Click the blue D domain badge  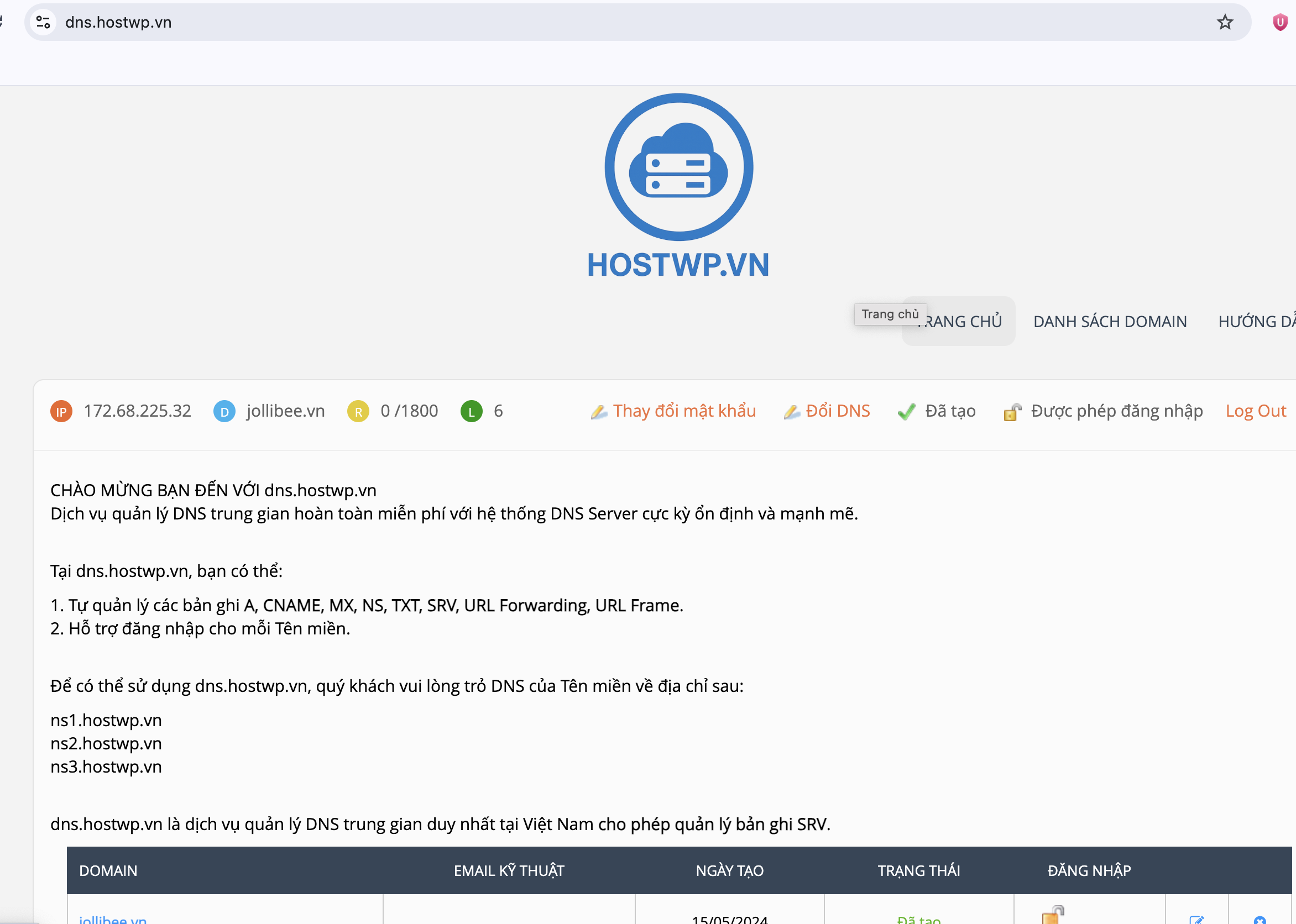224,411
